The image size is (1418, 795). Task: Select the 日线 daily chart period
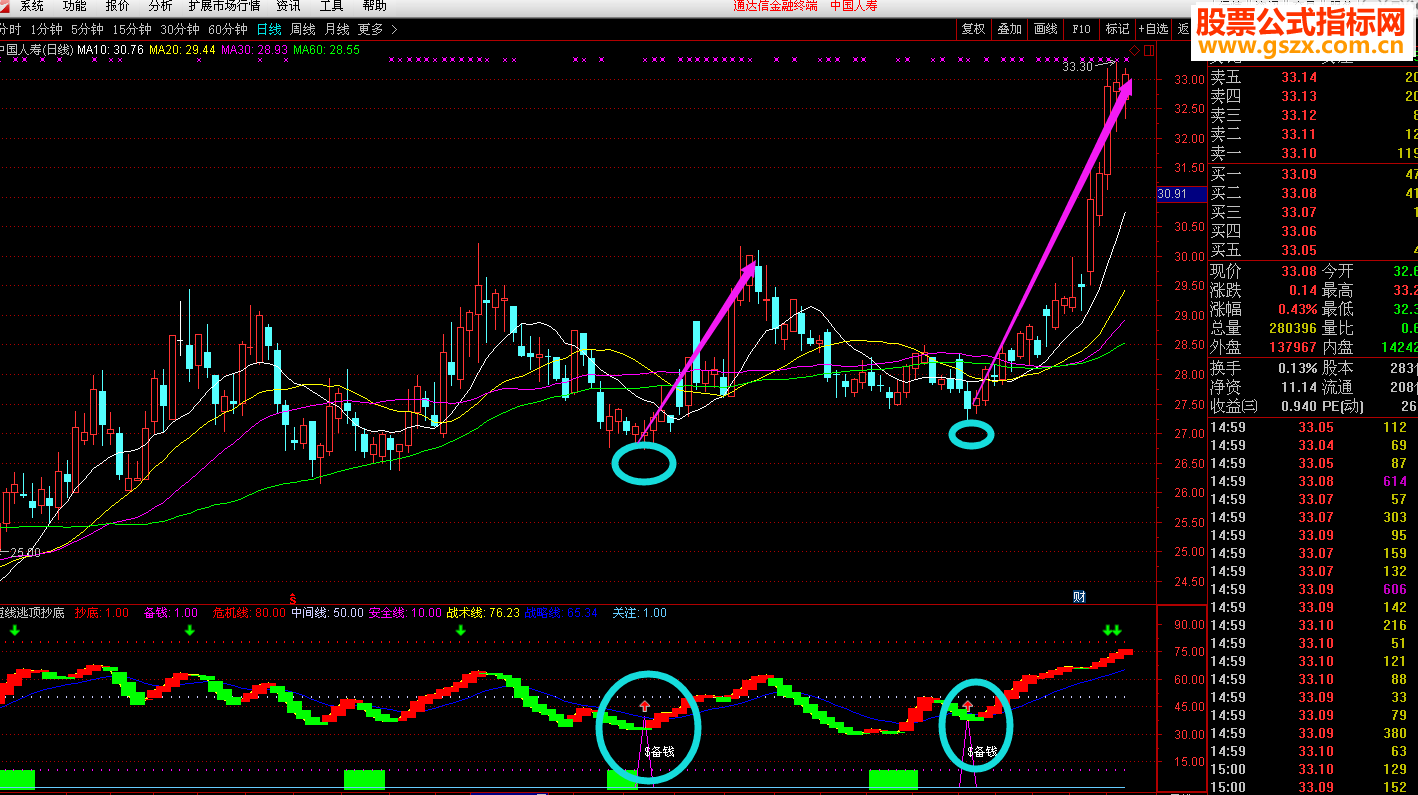[x=269, y=29]
